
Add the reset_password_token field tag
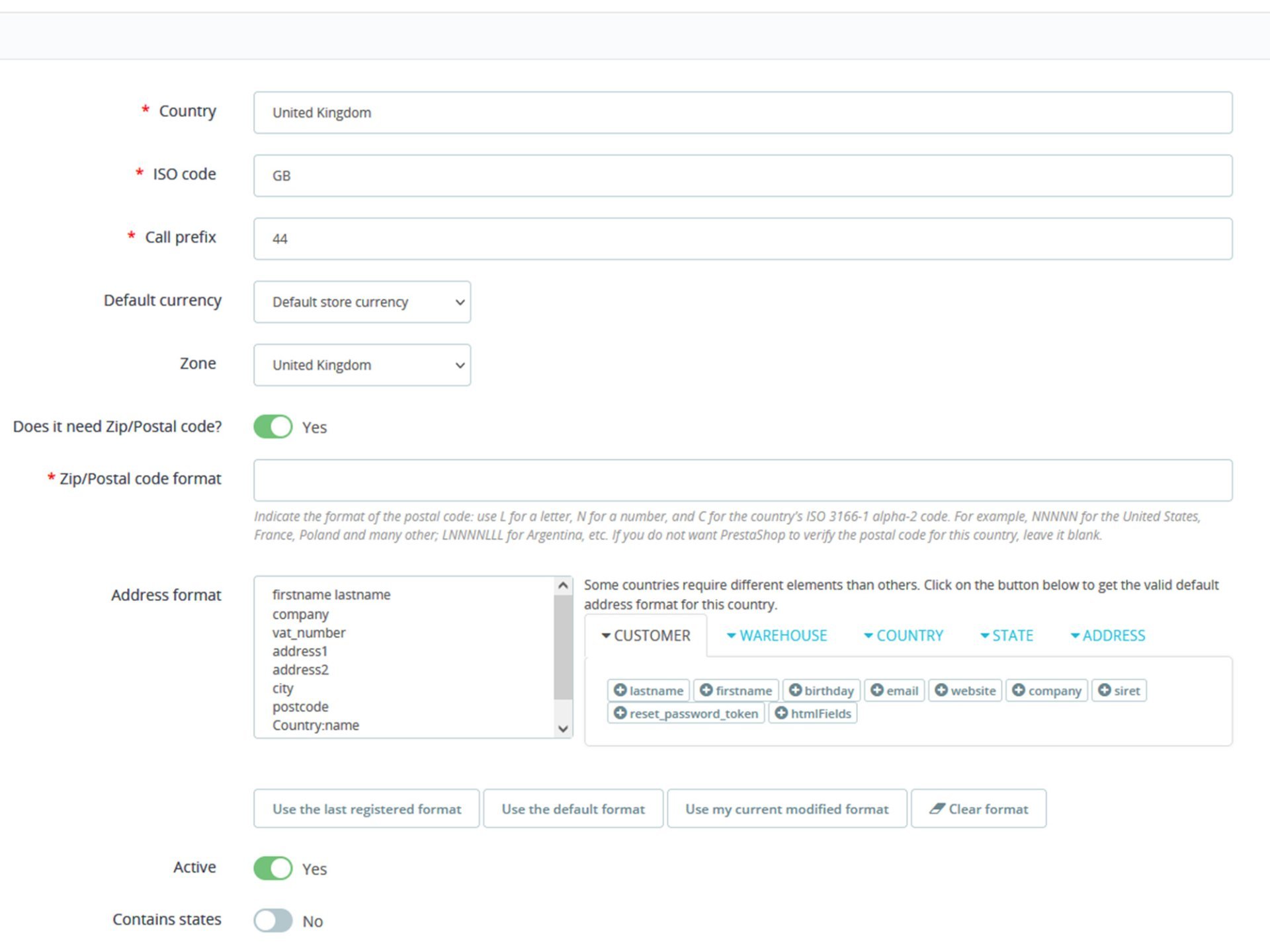click(x=686, y=713)
